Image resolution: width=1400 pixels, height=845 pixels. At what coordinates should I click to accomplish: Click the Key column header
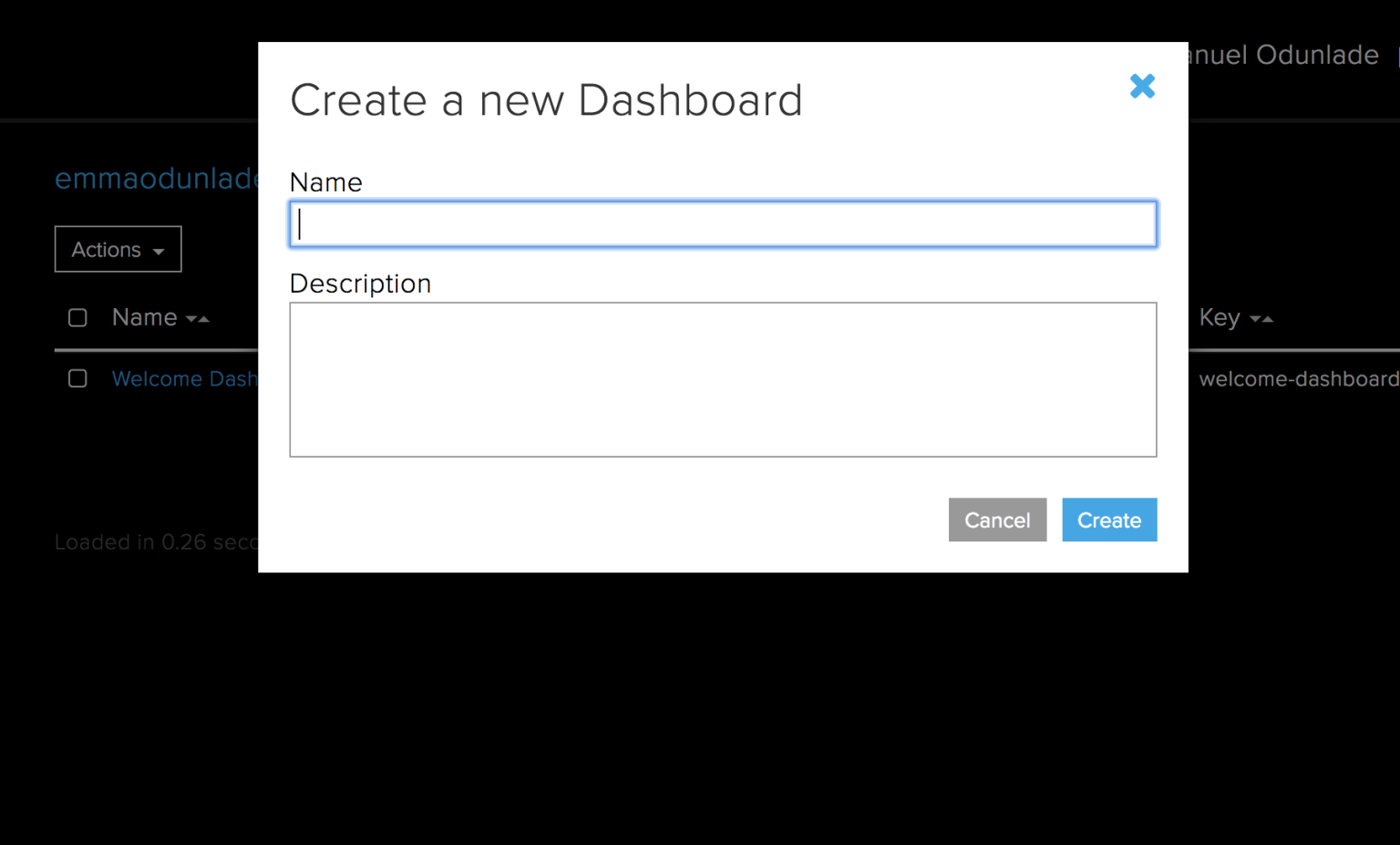(x=1220, y=317)
